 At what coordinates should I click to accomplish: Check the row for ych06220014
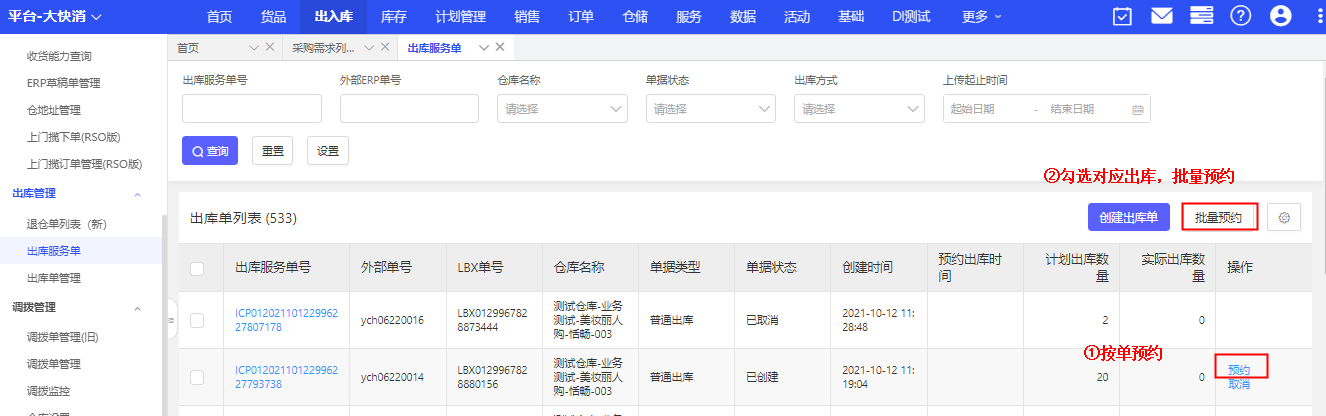coord(197,377)
